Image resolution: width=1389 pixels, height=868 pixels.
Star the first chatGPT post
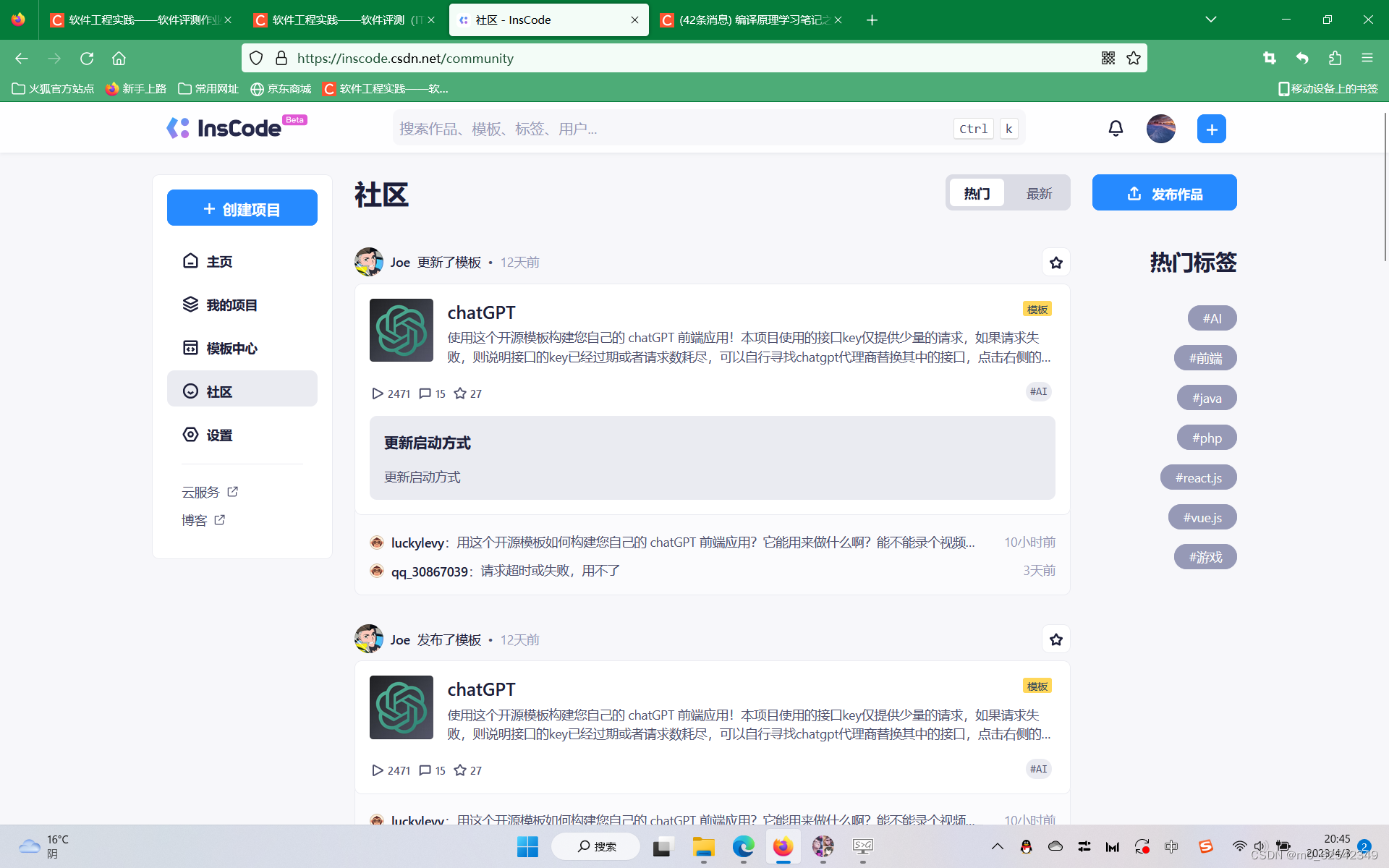pos(1055,263)
